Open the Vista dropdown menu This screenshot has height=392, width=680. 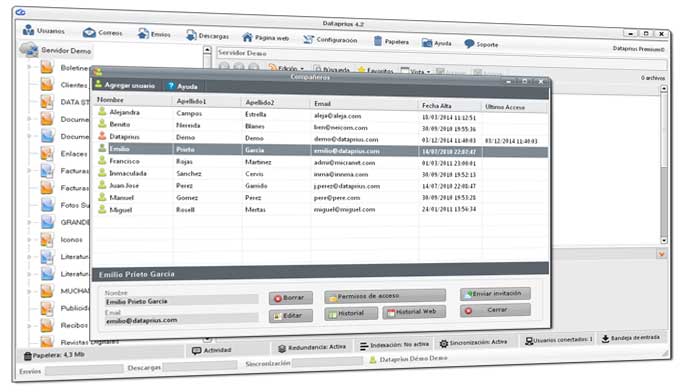coord(415,71)
